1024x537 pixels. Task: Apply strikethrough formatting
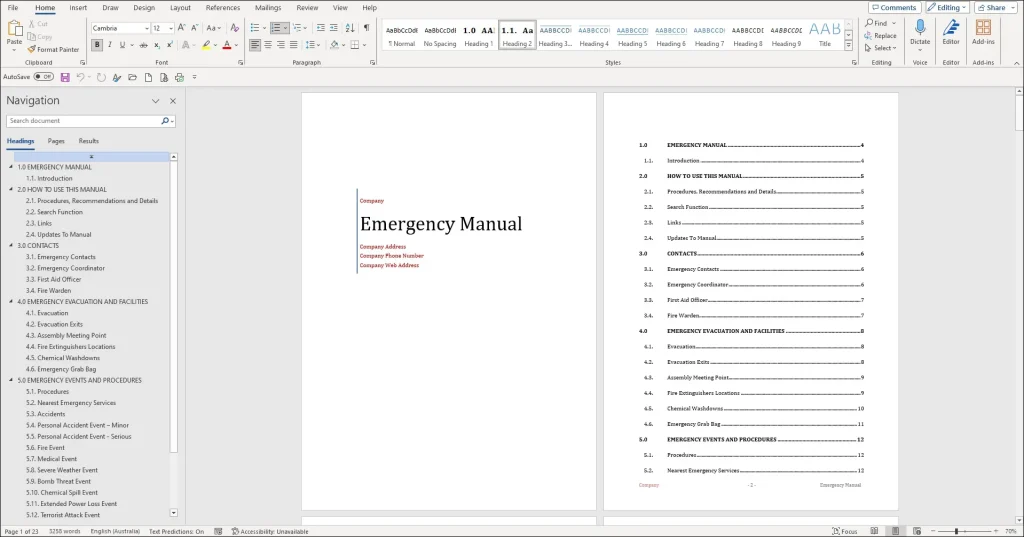click(143, 45)
